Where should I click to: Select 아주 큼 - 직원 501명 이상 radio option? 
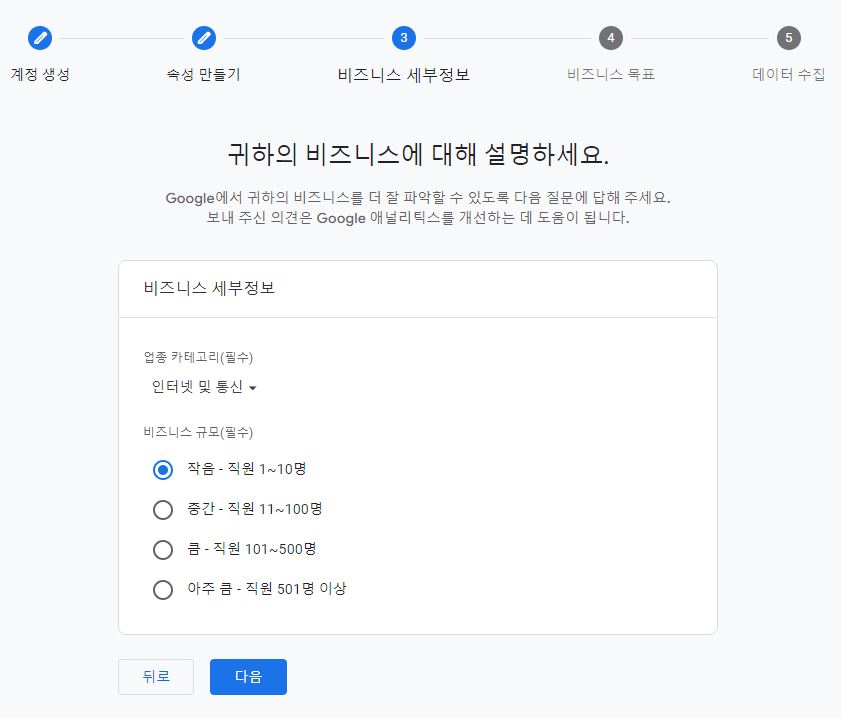(x=163, y=590)
